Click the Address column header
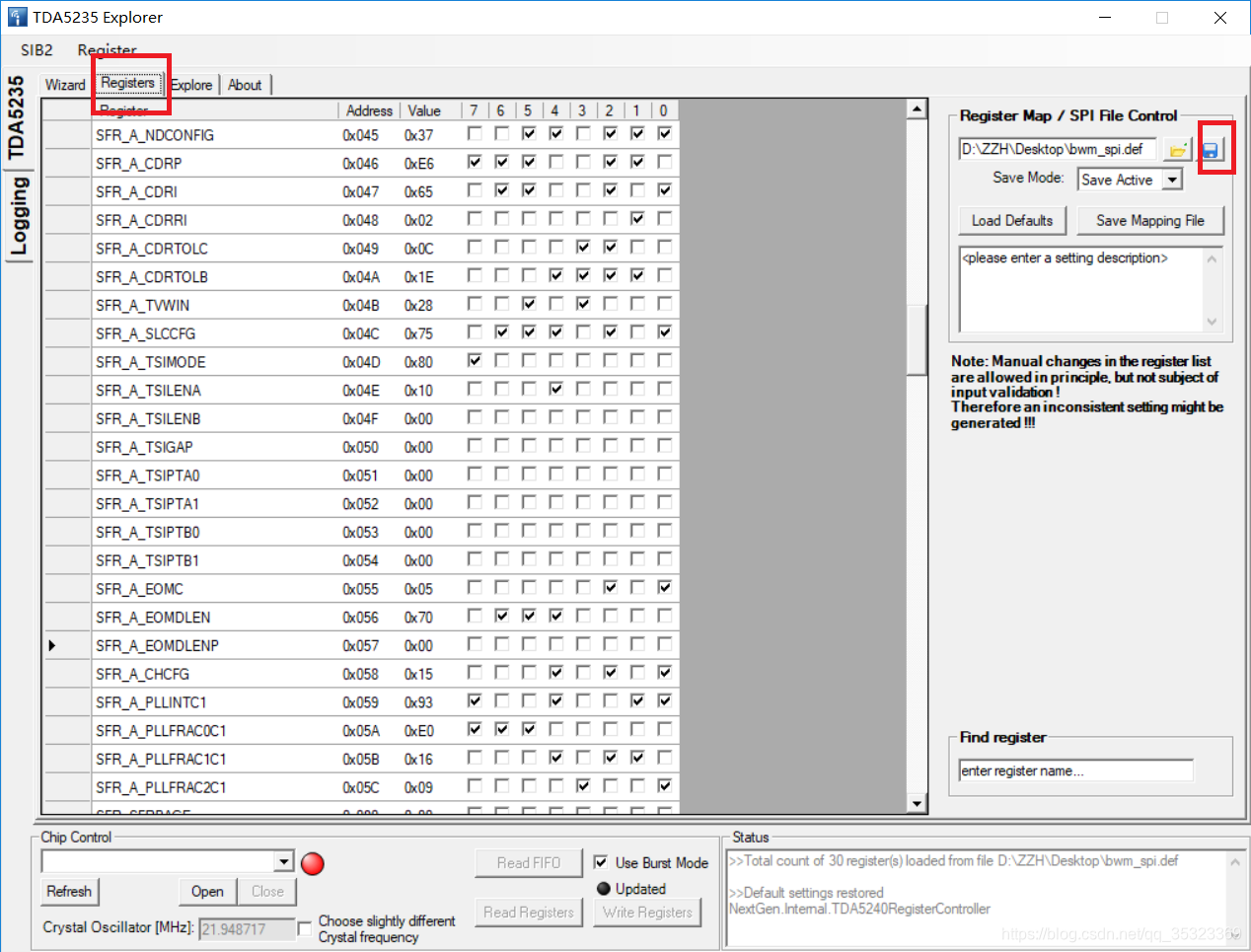This screenshot has width=1251, height=952. [369, 110]
